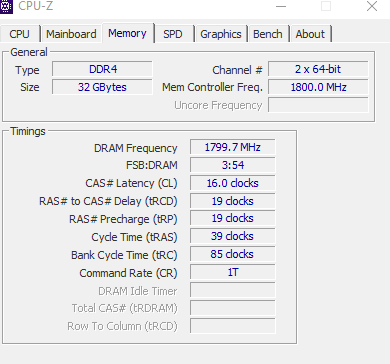Click the Type label in General

(27, 70)
